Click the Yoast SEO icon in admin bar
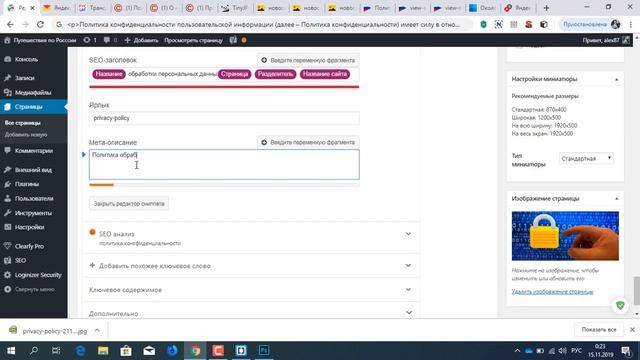This screenshot has height=360, width=640. coord(233,40)
